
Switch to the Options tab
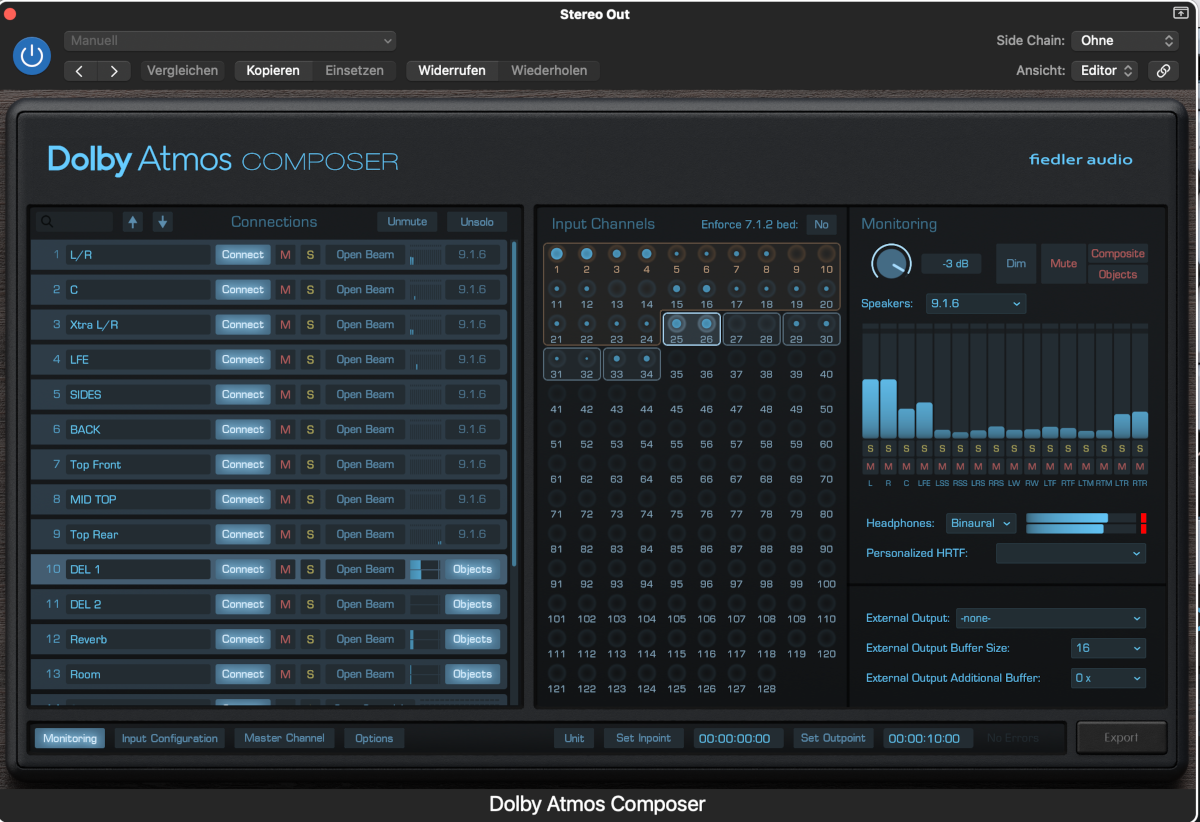[x=374, y=738]
